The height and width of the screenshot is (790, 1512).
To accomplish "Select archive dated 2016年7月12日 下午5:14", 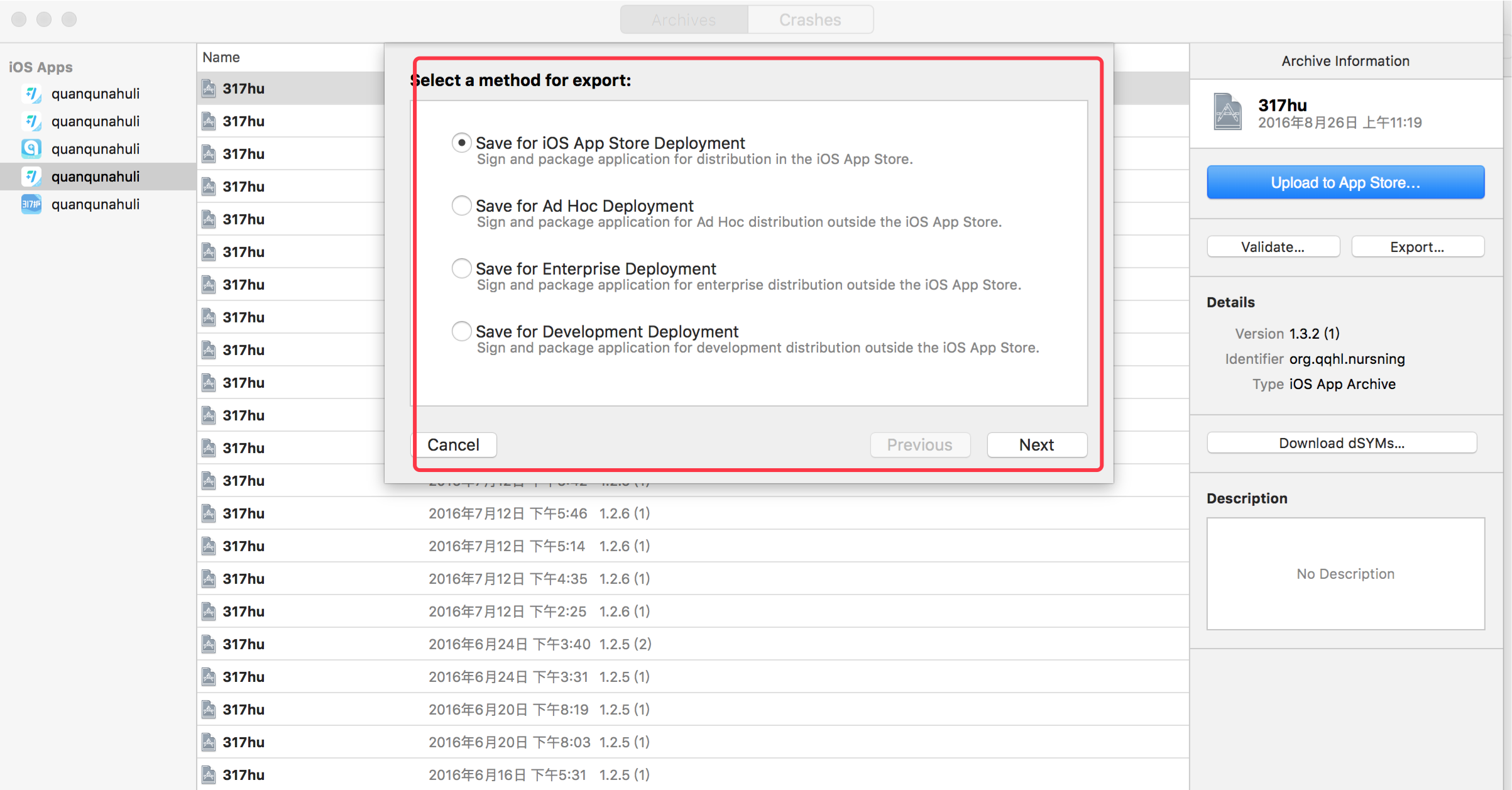I will point(693,546).
